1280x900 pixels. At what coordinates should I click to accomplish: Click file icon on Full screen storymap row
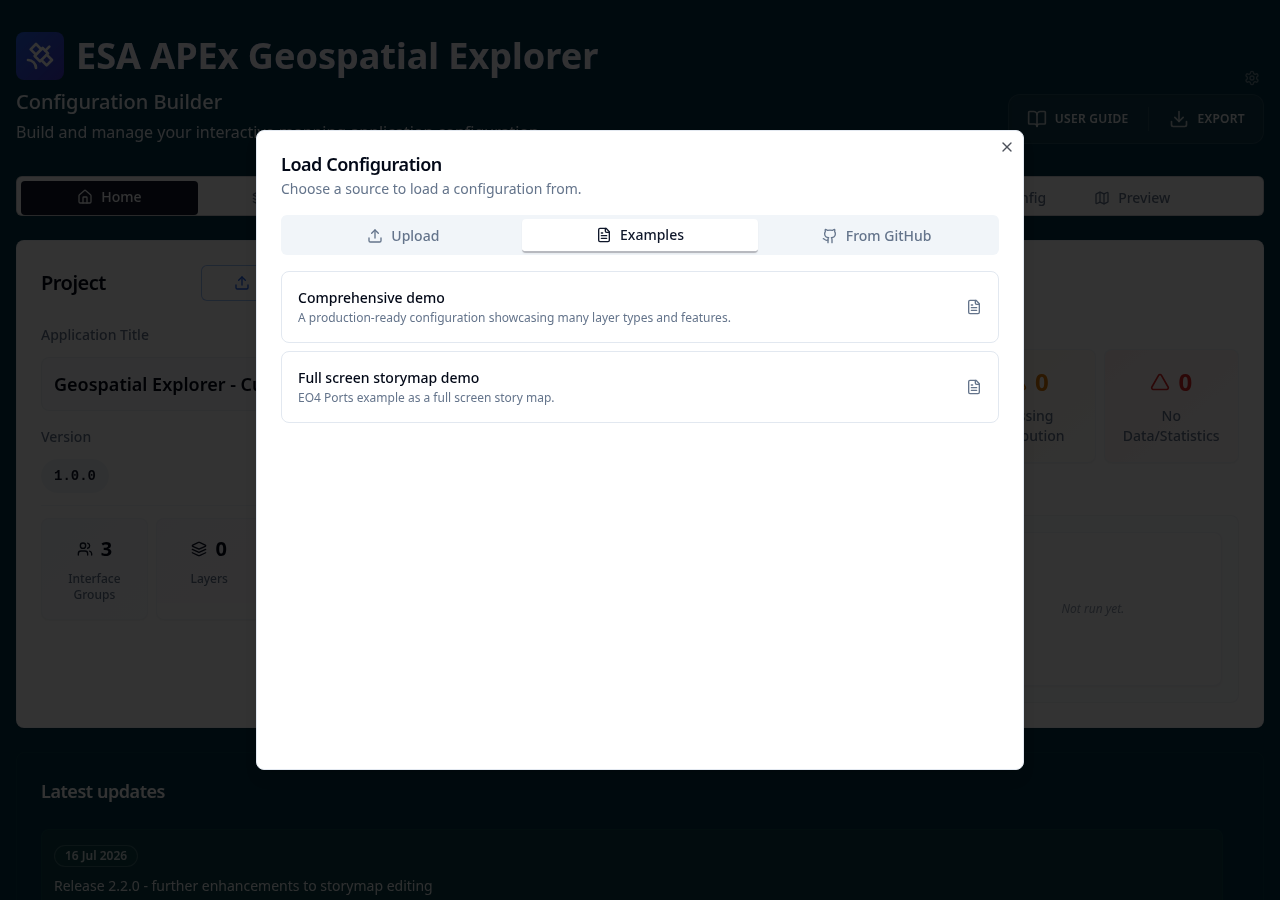coord(974,387)
